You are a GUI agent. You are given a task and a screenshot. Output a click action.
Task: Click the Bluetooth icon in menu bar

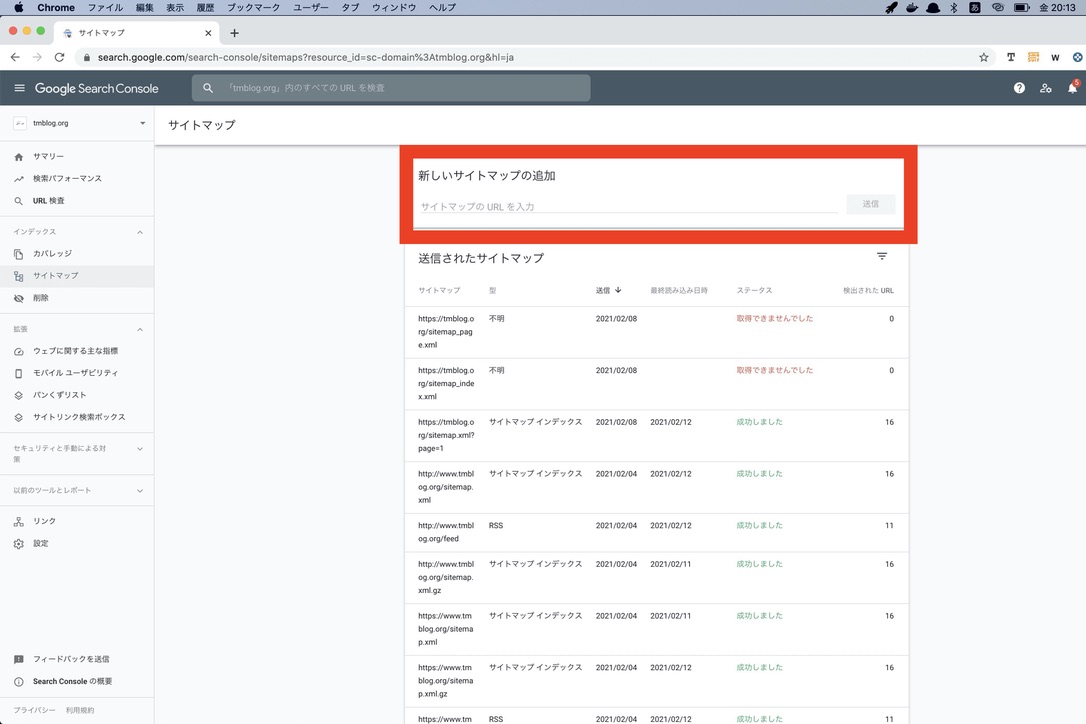click(x=954, y=8)
